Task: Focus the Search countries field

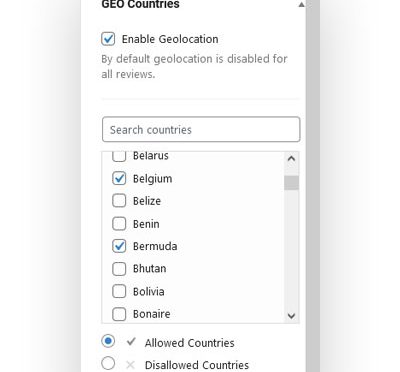Action: (x=201, y=129)
